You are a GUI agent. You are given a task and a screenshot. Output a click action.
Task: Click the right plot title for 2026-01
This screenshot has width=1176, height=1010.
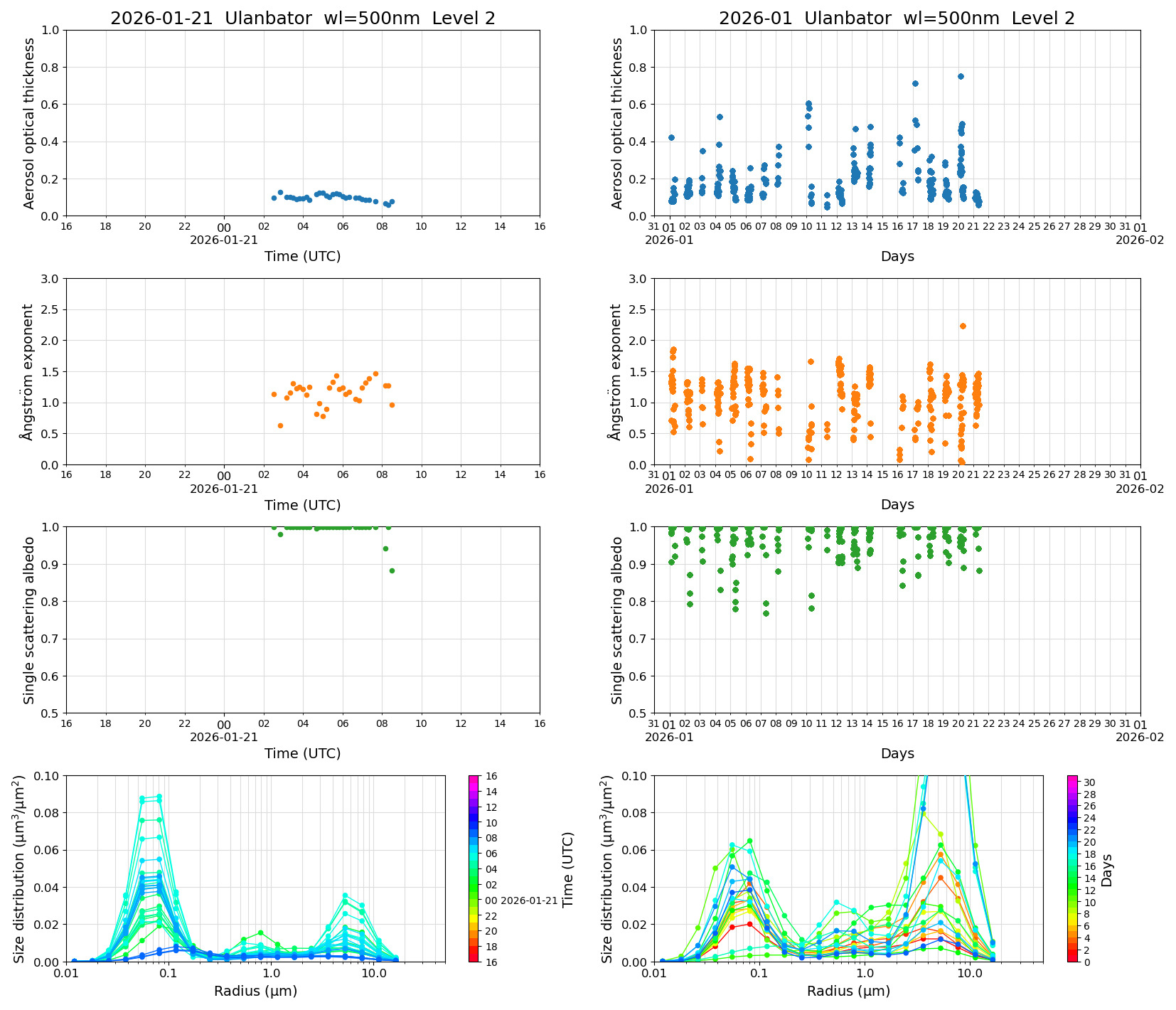point(897,18)
